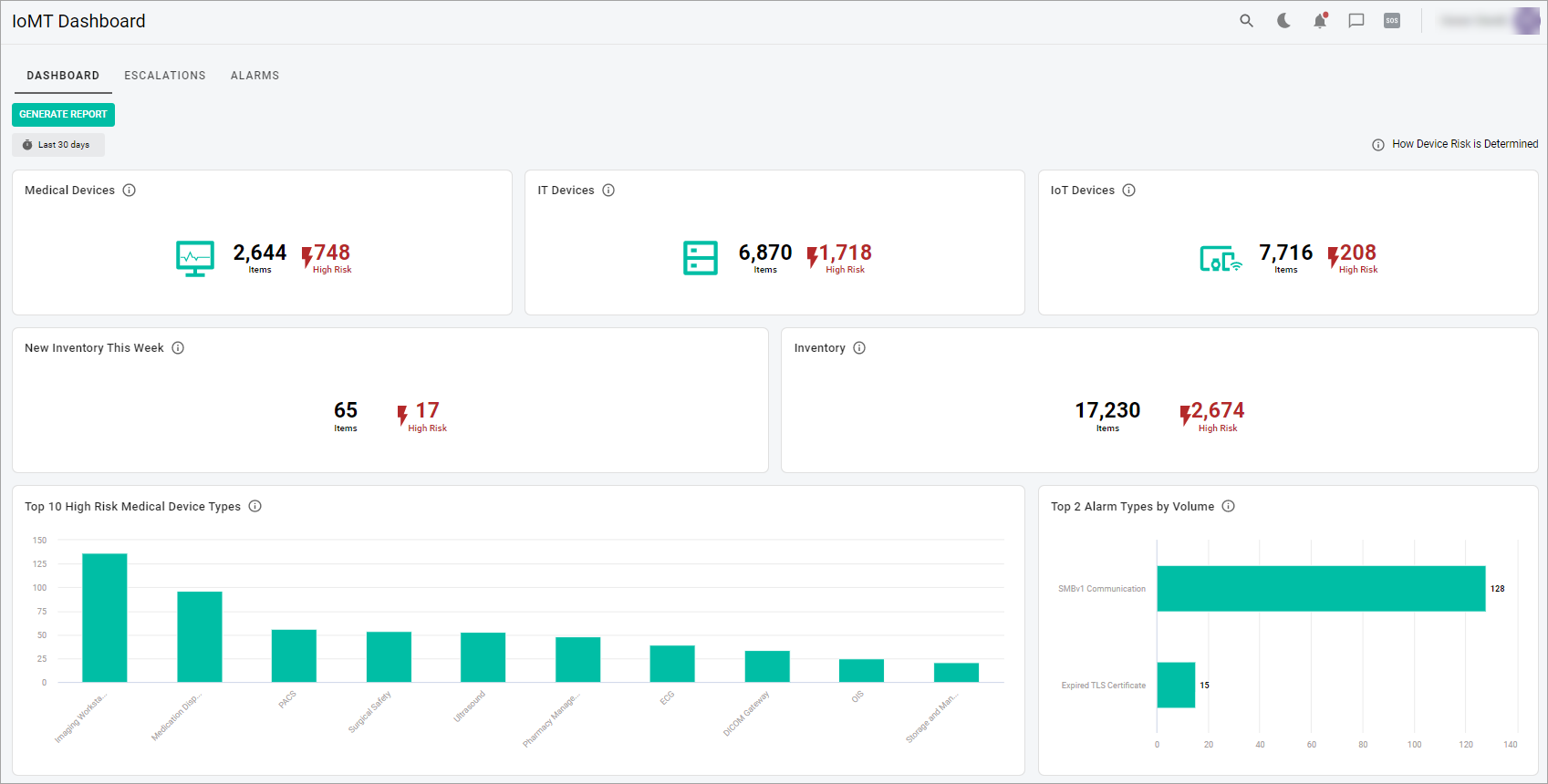
Task: Open 65 new inventory items
Action: click(346, 416)
